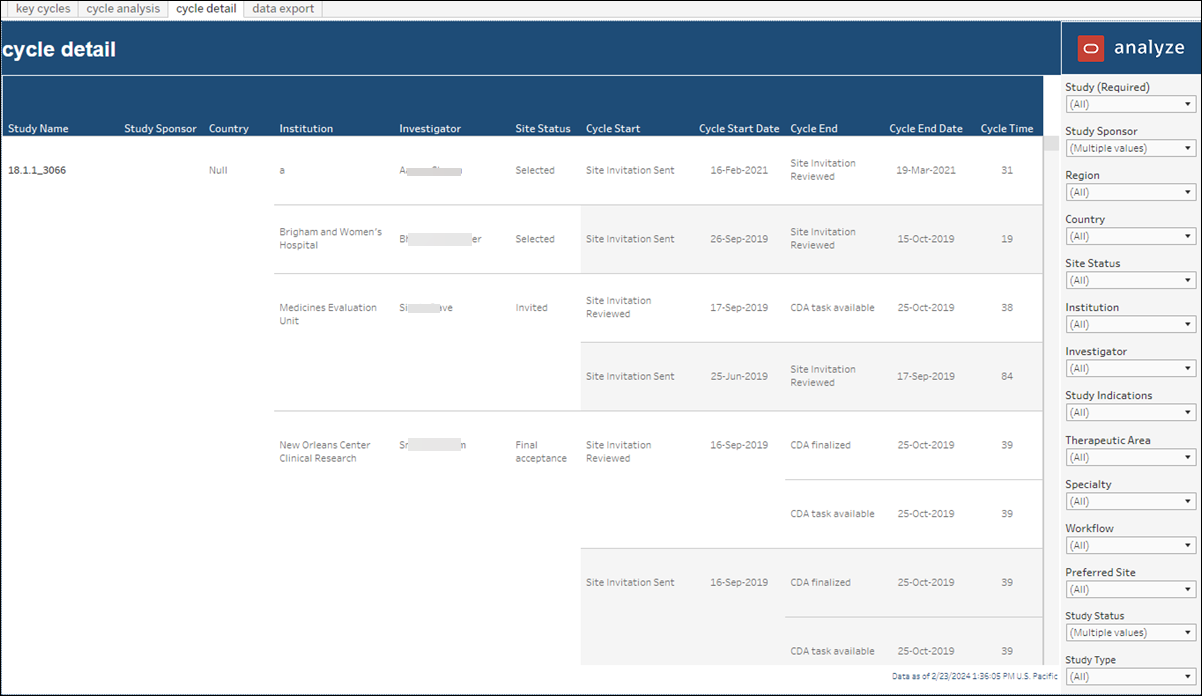Click the 15-Oct-2019 cycle end date
1202x696 pixels.
926,239
